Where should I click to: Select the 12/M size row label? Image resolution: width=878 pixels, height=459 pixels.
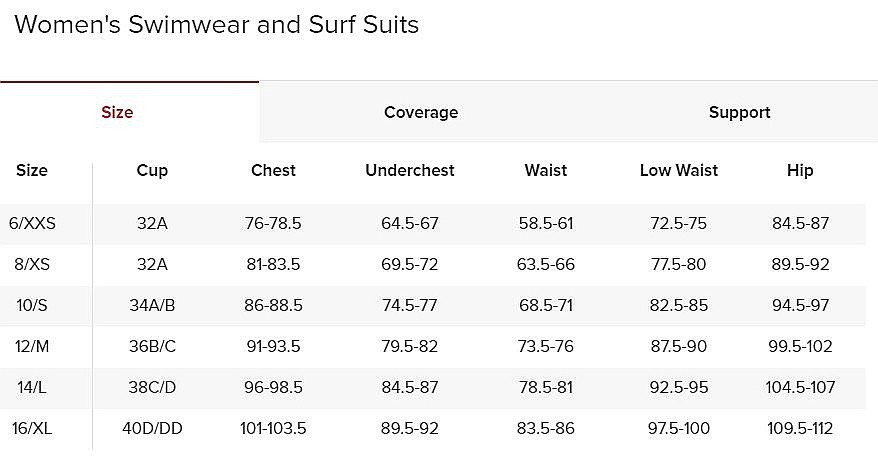coord(32,346)
